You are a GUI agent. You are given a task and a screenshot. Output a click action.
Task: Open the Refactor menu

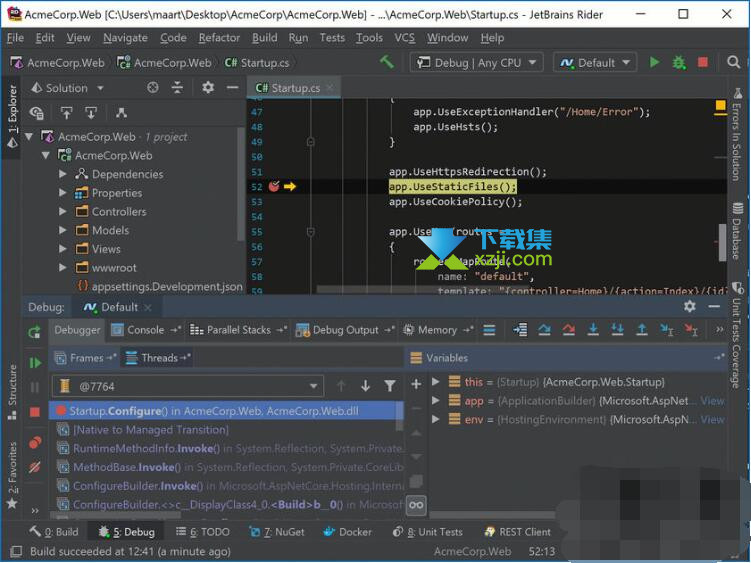coord(219,38)
